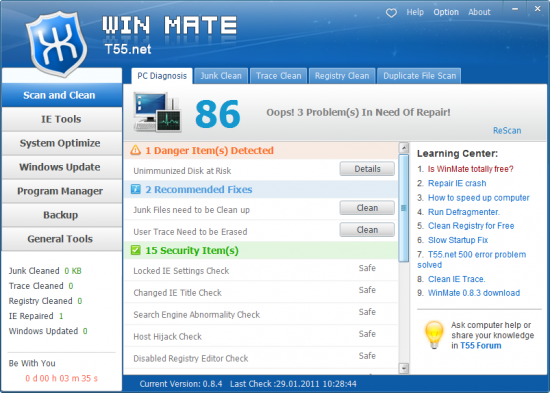This screenshot has height=393, width=550.
Task: Click the results list scrollbar thumb
Action: coord(404,208)
